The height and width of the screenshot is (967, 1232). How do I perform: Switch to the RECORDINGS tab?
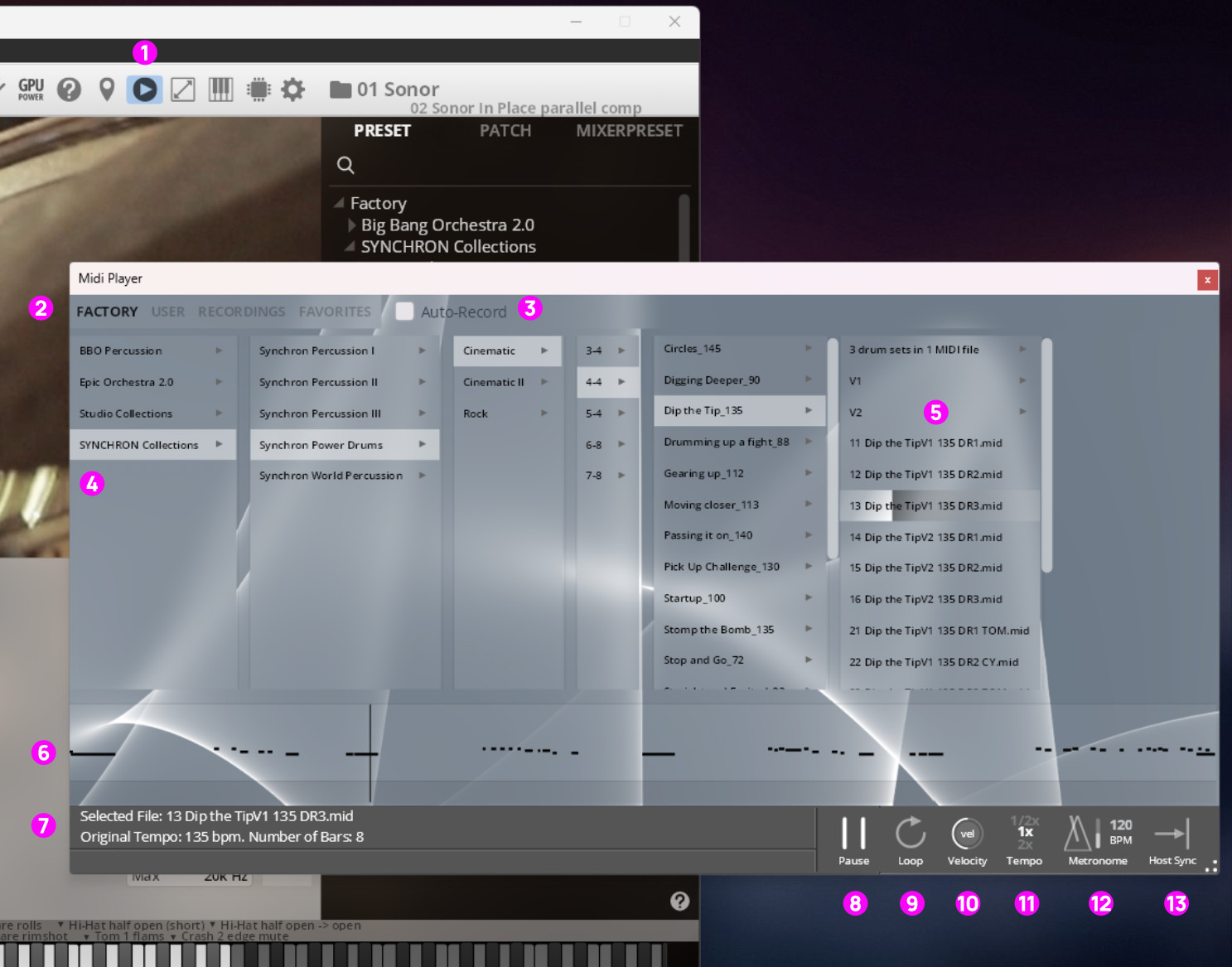coord(241,312)
